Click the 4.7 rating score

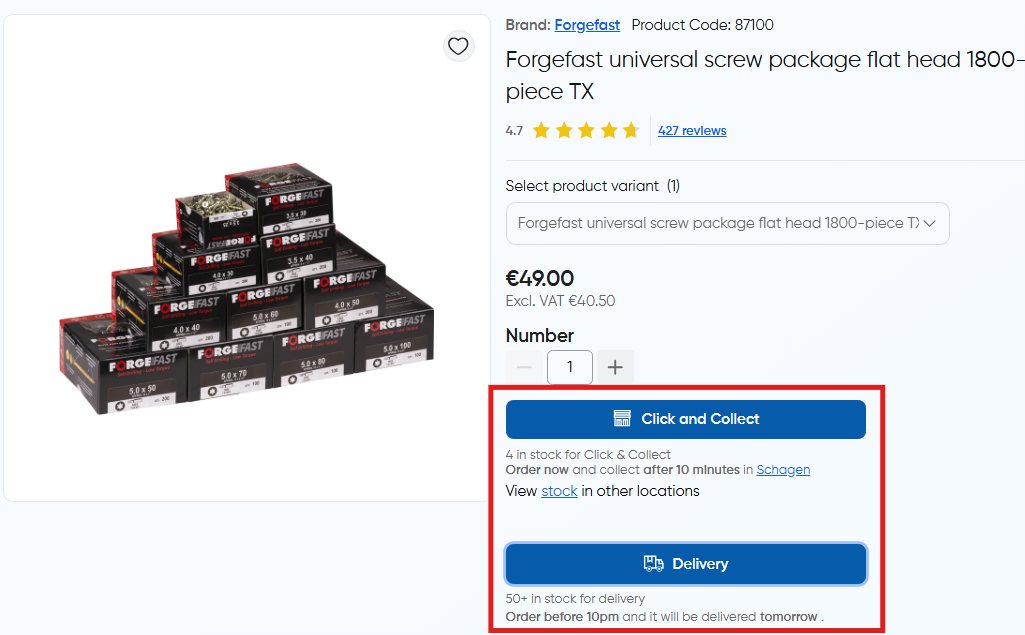(514, 130)
